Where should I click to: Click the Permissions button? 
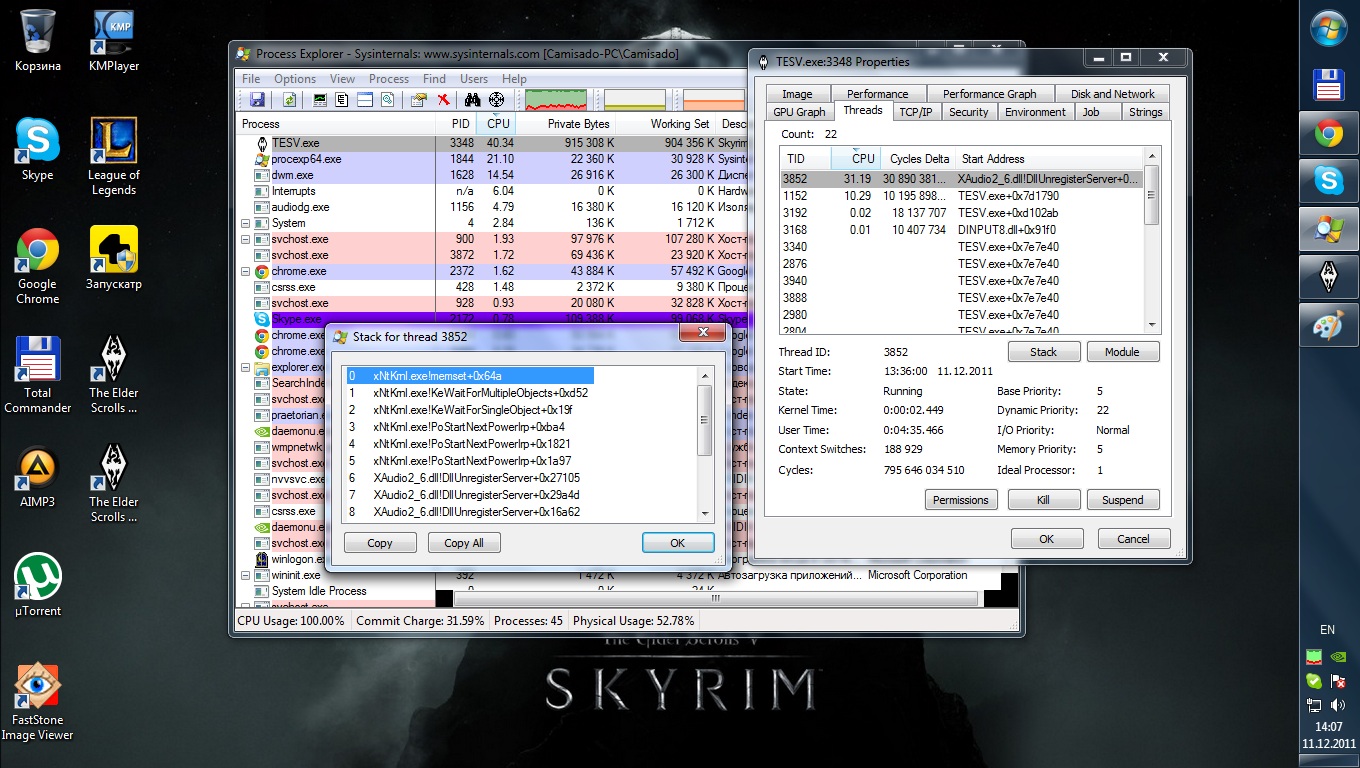pyautogui.click(x=961, y=500)
